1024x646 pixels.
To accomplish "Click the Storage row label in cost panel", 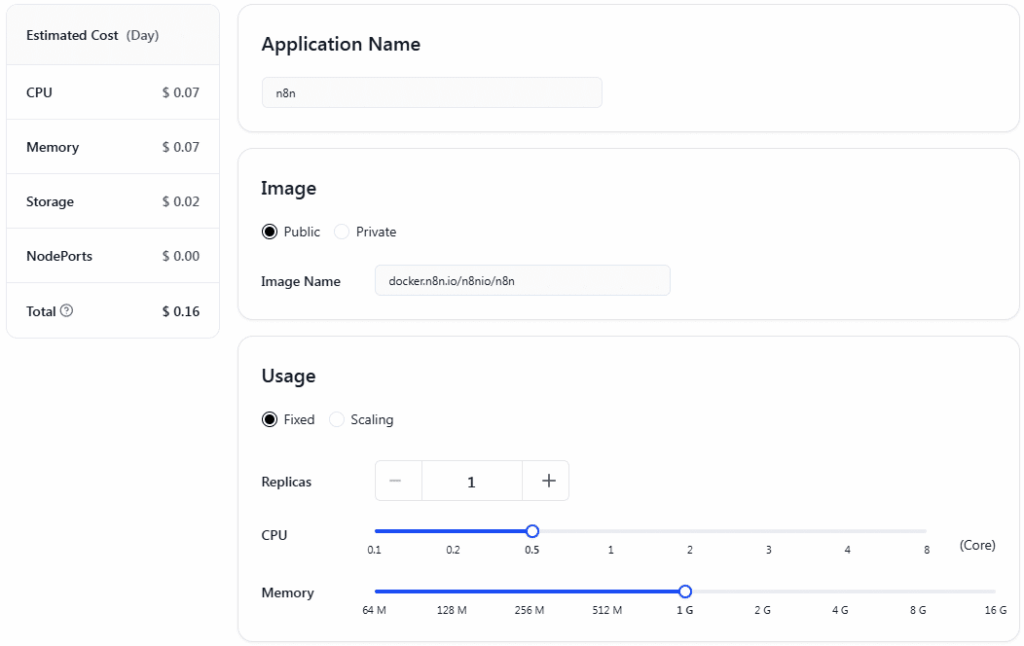I will click(50, 202).
